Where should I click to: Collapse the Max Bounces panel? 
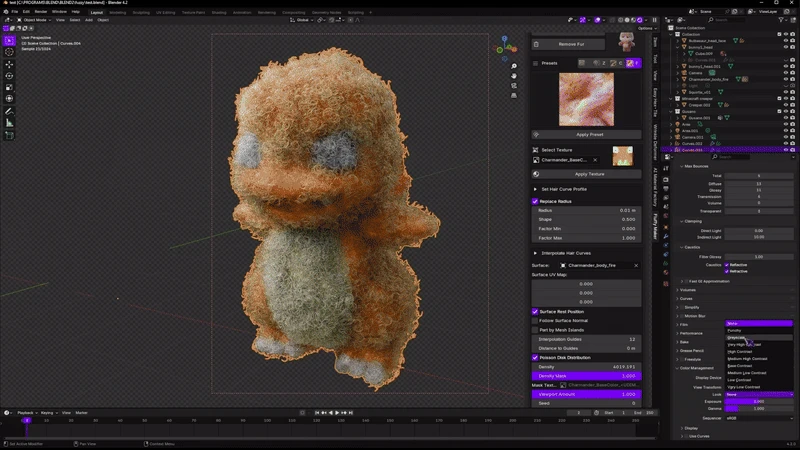pos(682,166)
